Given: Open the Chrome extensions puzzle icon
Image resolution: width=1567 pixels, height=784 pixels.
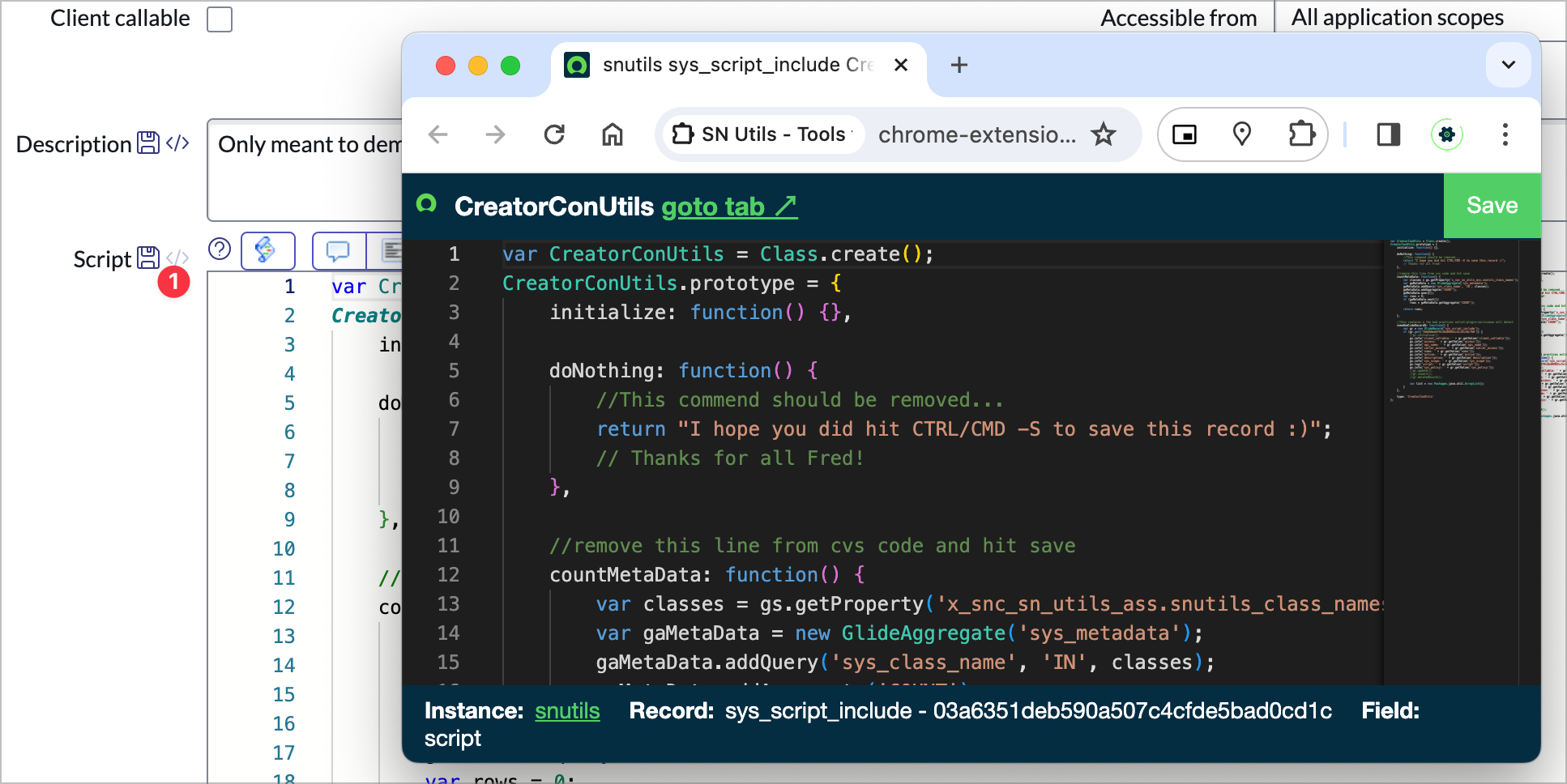Looking at the screenshot, I should pos(1301,134).
